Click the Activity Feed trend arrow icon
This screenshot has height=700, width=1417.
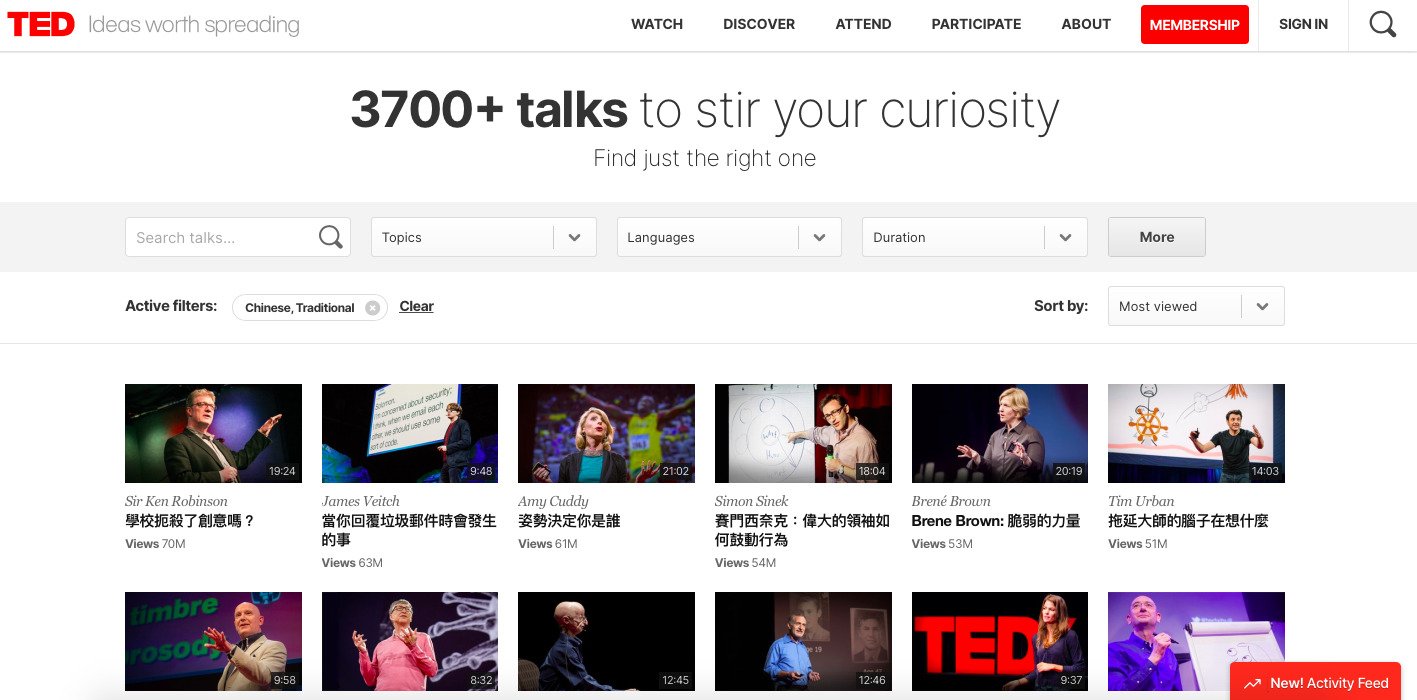pyautogui.click(x=1252, y=684)
